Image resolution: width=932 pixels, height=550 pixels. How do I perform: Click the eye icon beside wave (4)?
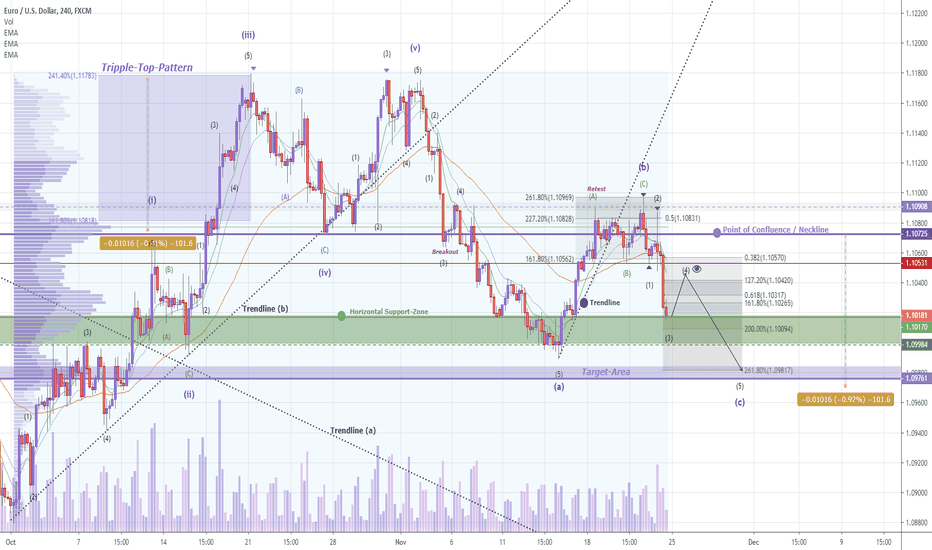(x=696, y=269)
